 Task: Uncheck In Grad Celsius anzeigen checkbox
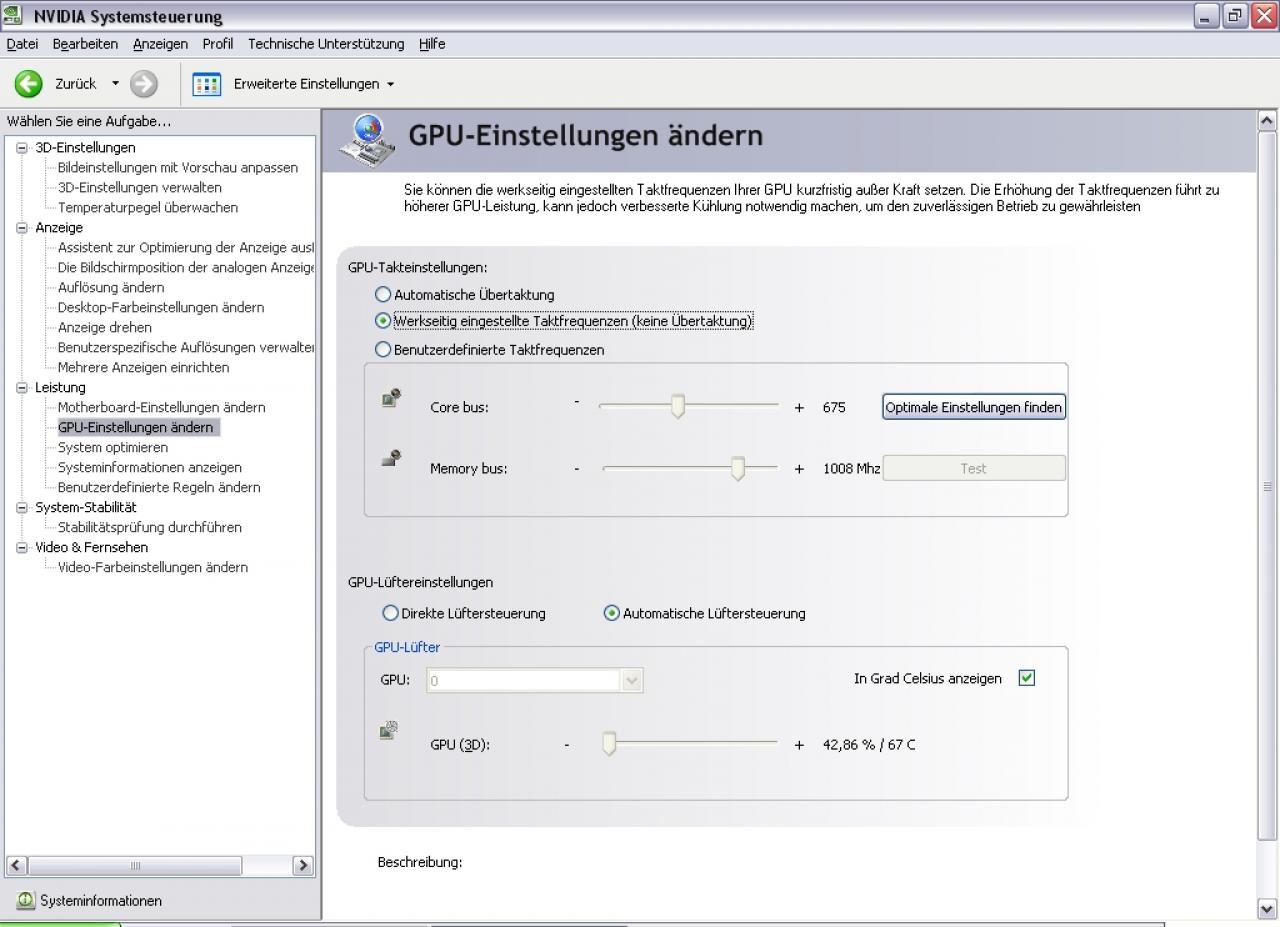point(1026,678)
